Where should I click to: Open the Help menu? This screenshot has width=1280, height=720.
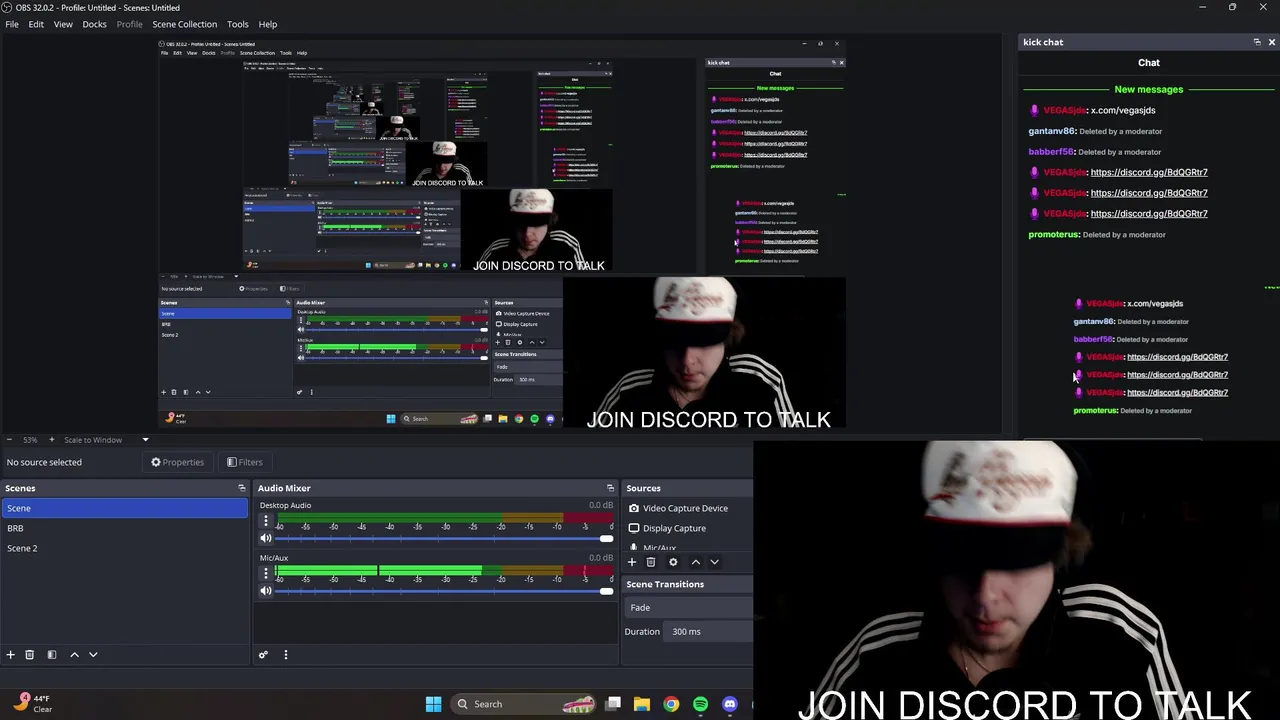(268, 24)
